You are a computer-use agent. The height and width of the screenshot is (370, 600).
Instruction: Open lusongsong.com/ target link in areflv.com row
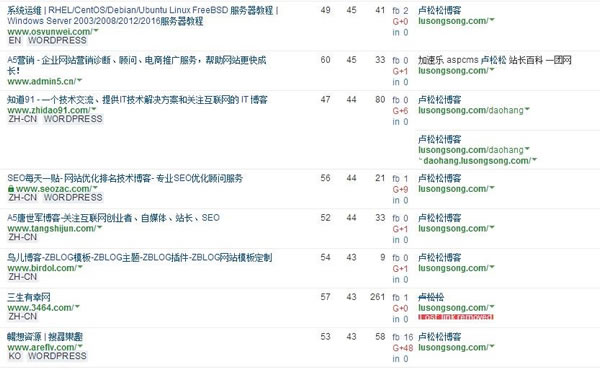coord(453,347)
